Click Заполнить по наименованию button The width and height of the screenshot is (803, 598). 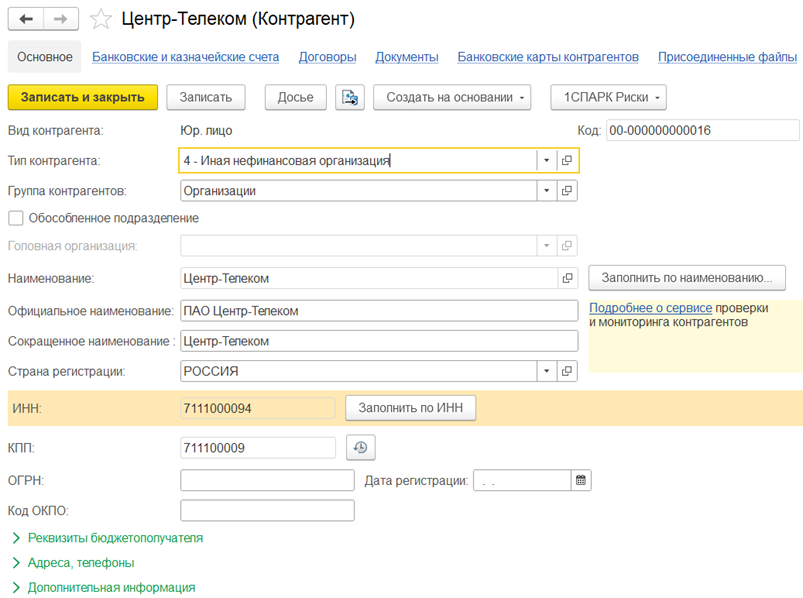pyautogui.click(x=687, y=278)
